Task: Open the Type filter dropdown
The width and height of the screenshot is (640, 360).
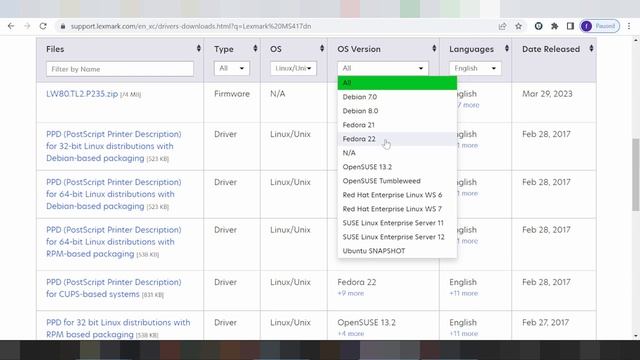Action: (x=231, y=68)
